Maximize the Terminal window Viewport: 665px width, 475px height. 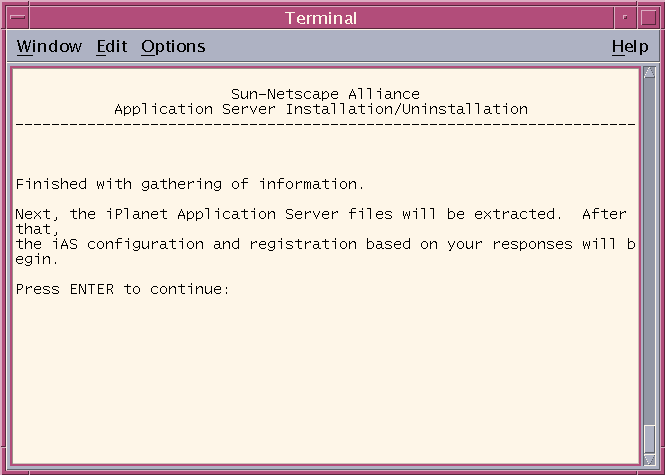[x=648, y=18]
